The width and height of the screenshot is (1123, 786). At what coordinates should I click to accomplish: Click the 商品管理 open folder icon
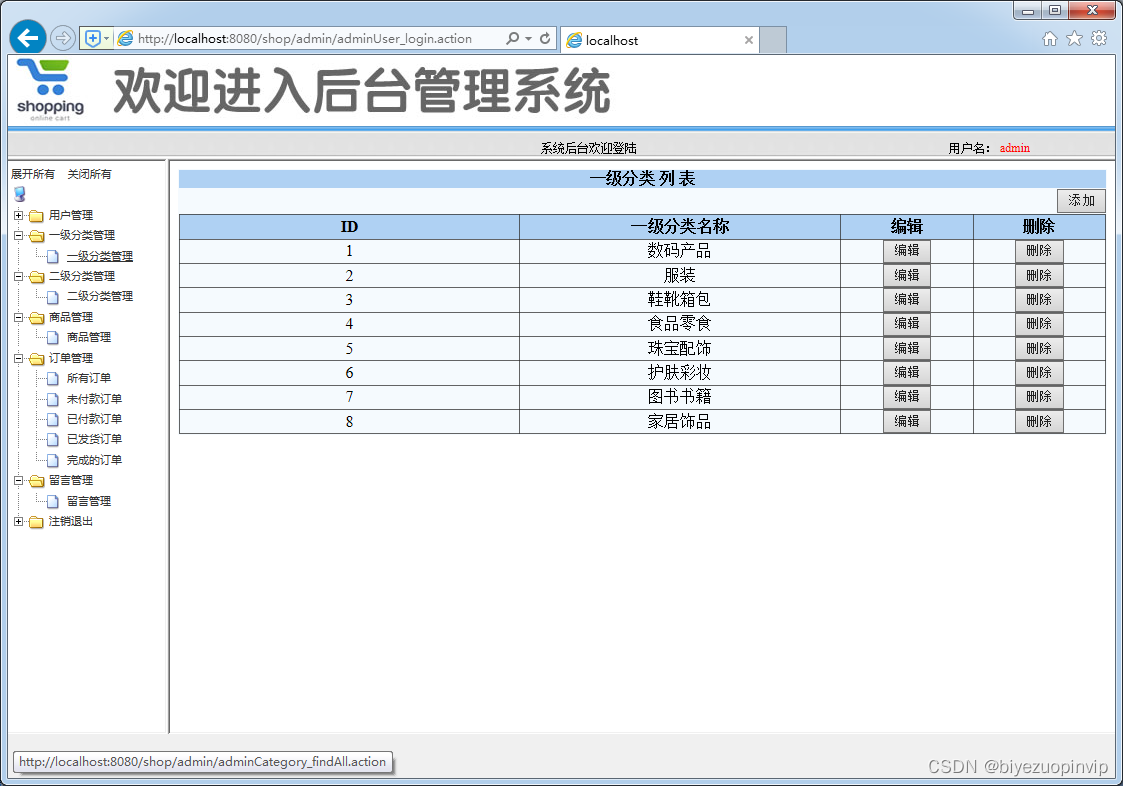[x=37, y=317]
